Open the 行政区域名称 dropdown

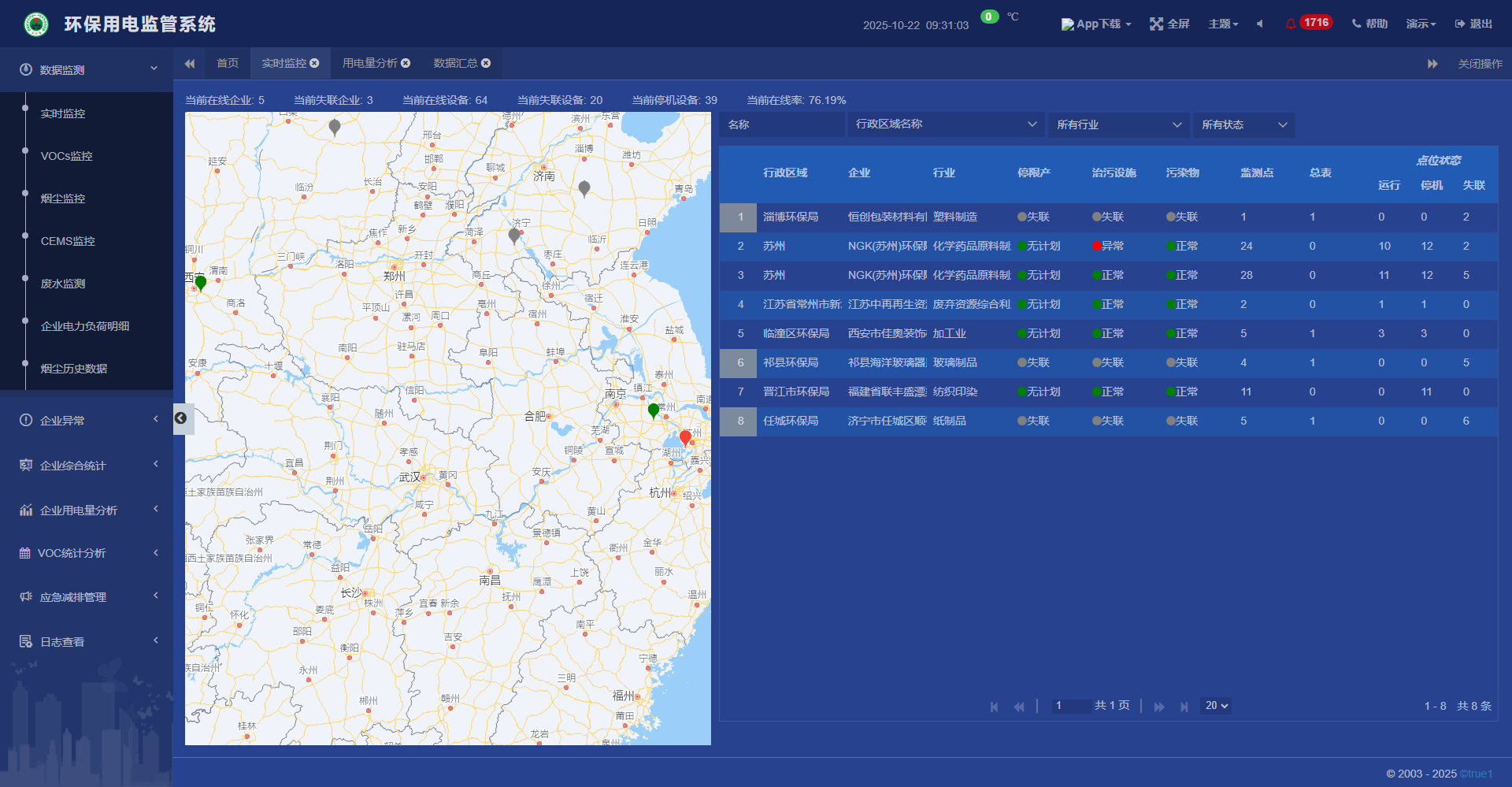[x=945, y=124]
